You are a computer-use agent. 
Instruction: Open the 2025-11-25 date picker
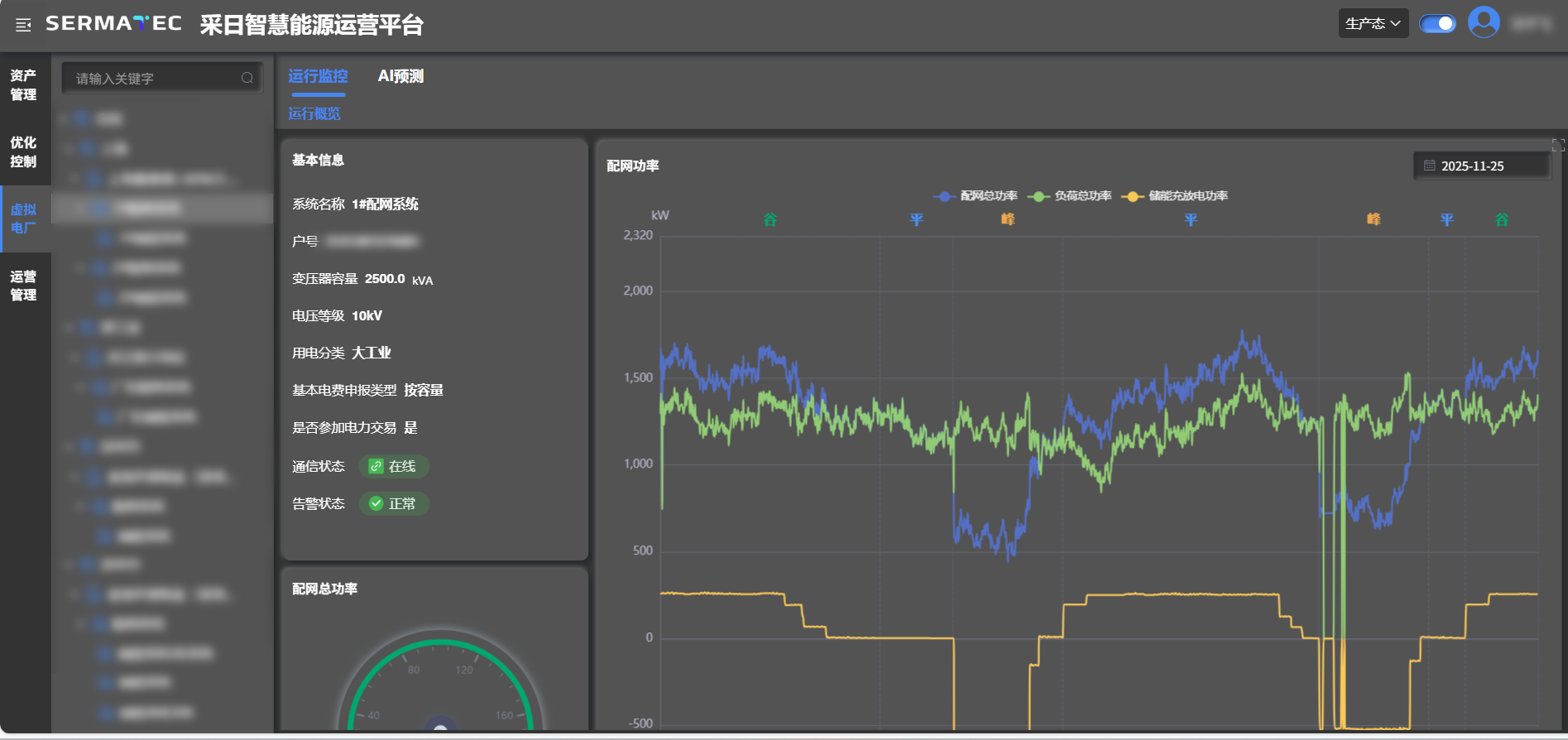pyautogui.click(x=1481, y=166)
